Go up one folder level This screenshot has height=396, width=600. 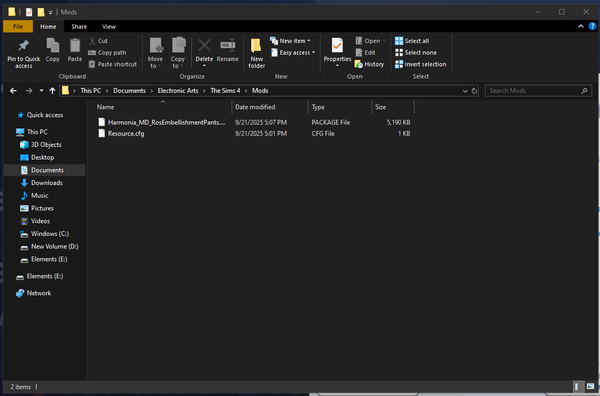52,91
